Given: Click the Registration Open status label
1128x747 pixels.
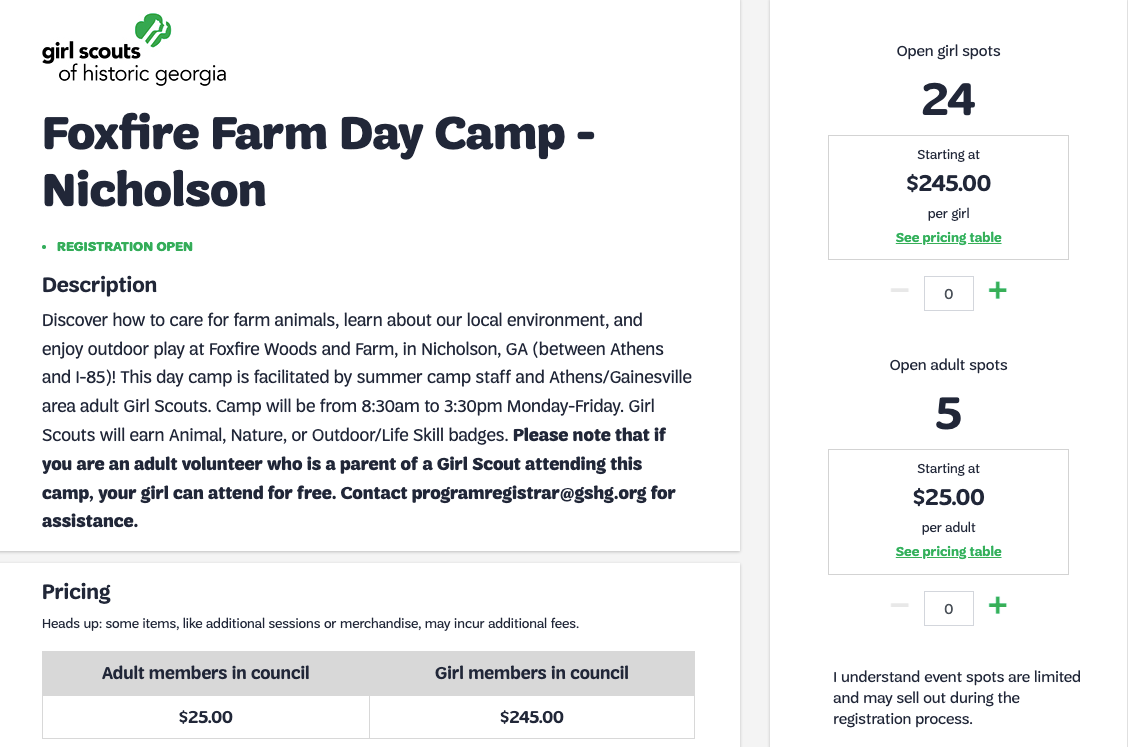Looking at the screenshot, I should [124, 247].
